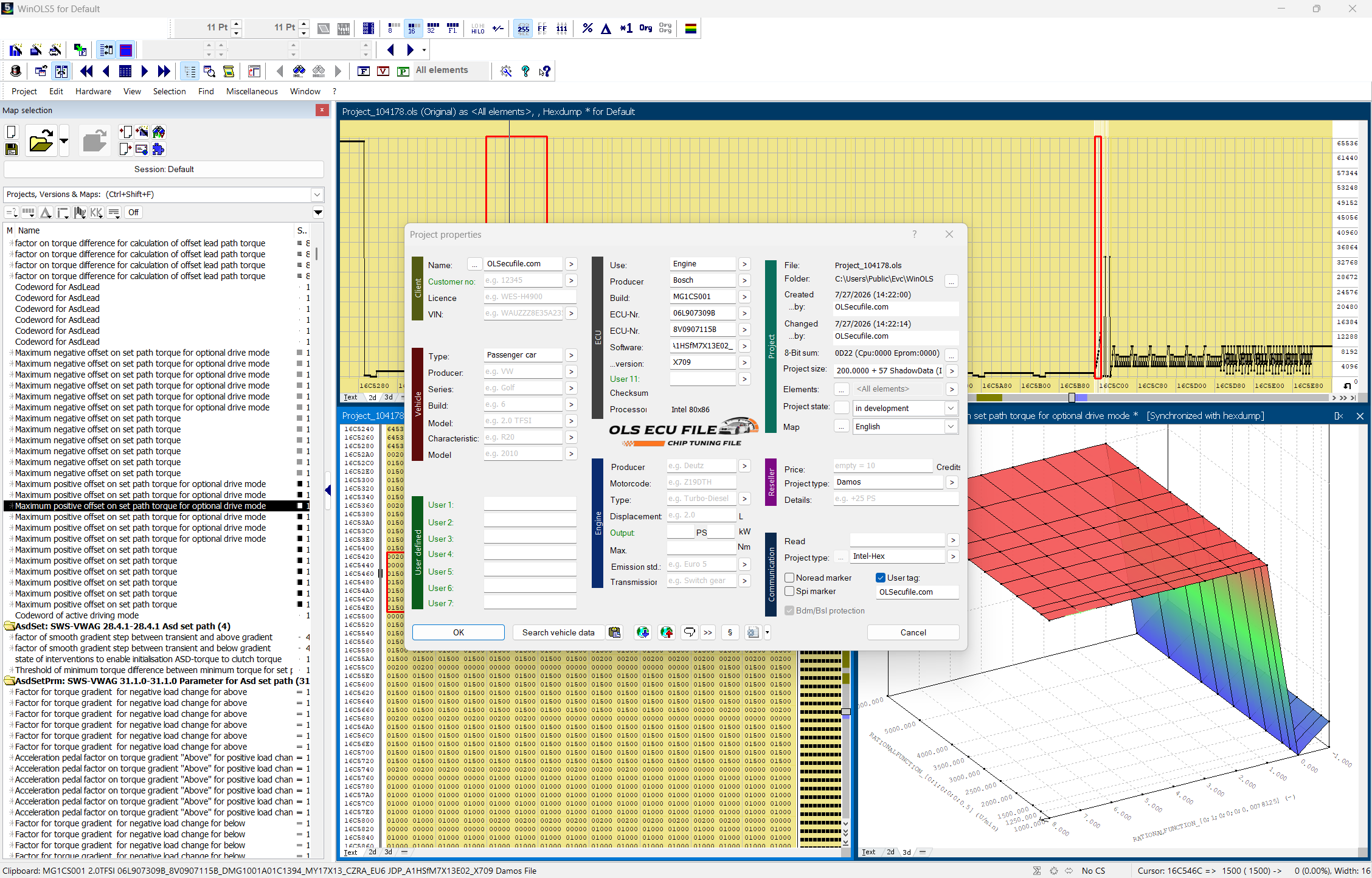
Task: Open the Miscellaneous menu
Action: pos(252,91)
